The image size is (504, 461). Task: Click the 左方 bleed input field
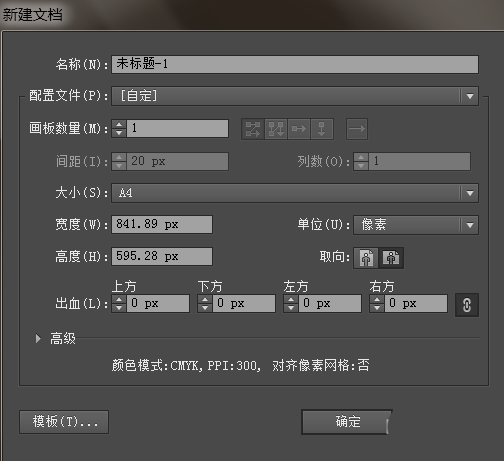pos(330,303)
